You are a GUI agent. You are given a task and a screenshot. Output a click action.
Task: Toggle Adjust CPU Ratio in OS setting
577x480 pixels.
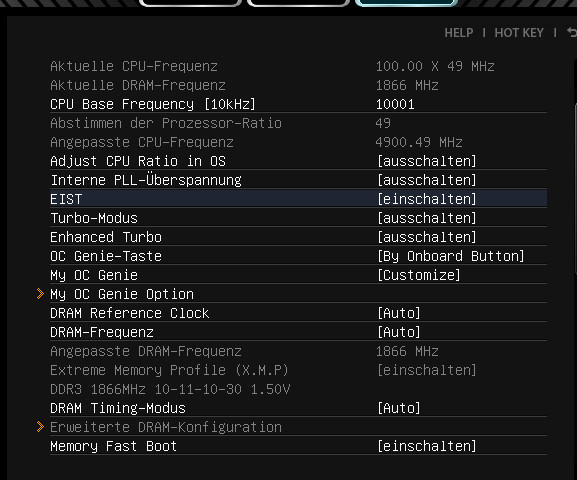click(427, 161)
